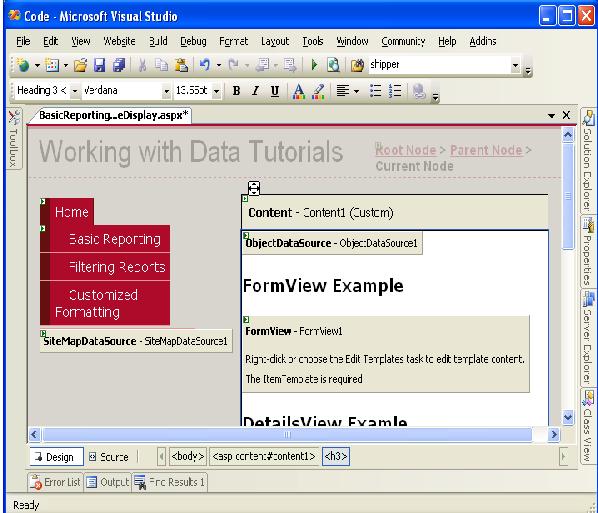Open the font size dropdown

pyautogui.click(x=216, y=91)
